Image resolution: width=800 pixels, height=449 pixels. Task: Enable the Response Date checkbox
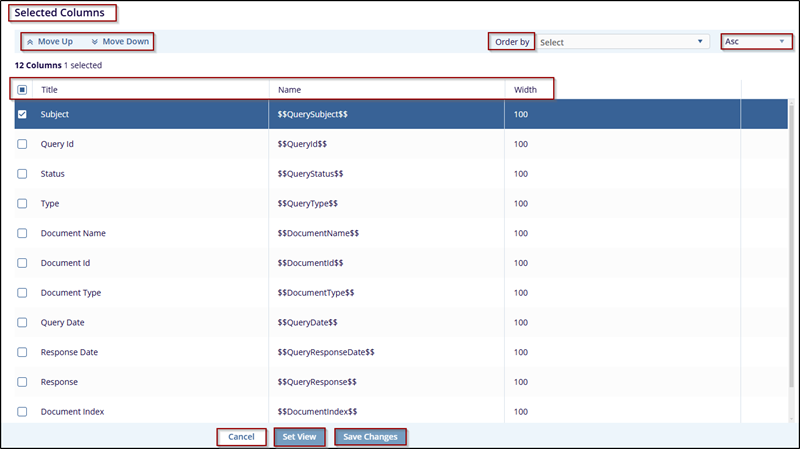23,352
